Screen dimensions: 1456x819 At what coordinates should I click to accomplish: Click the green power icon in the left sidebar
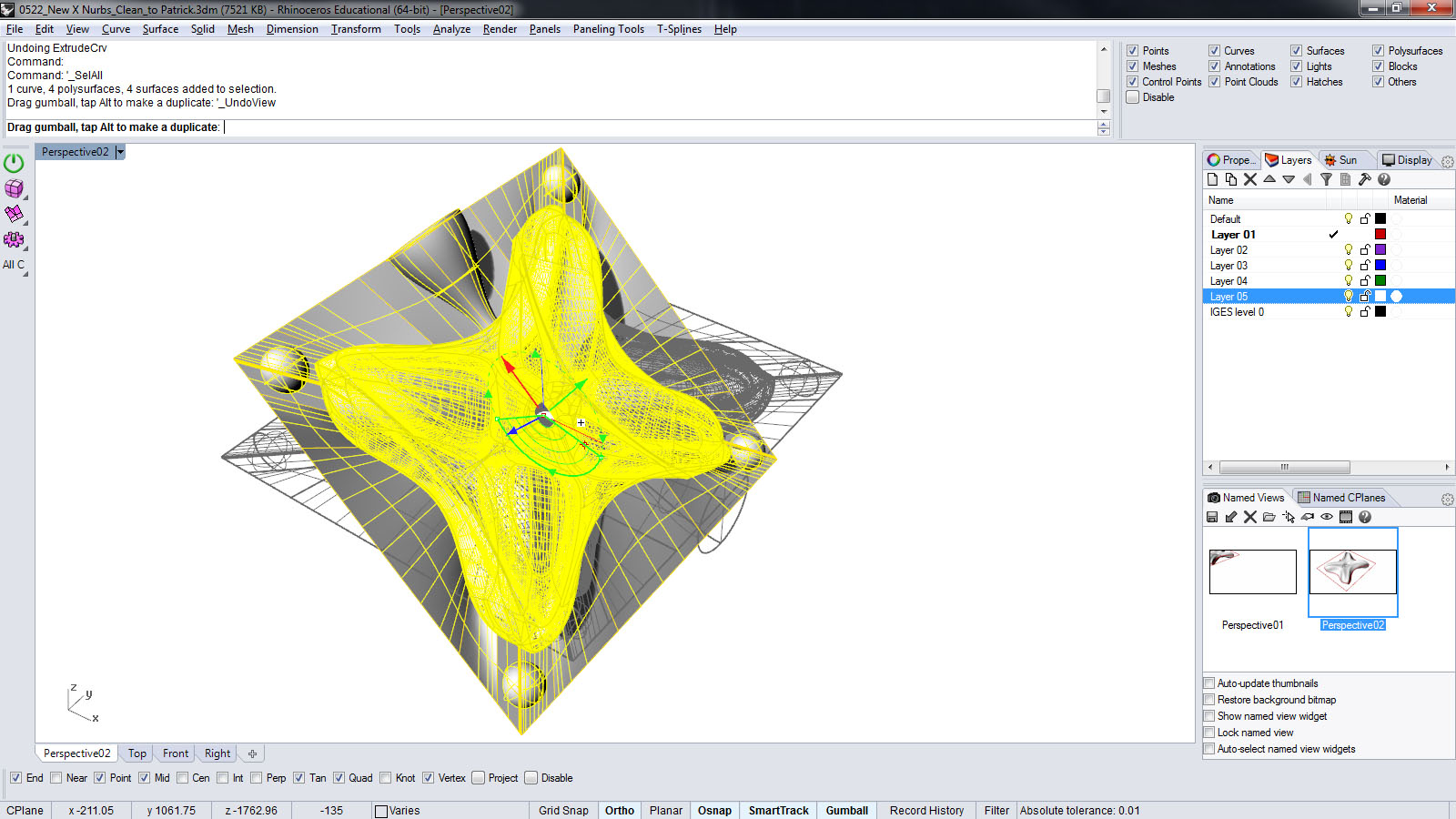14,164
